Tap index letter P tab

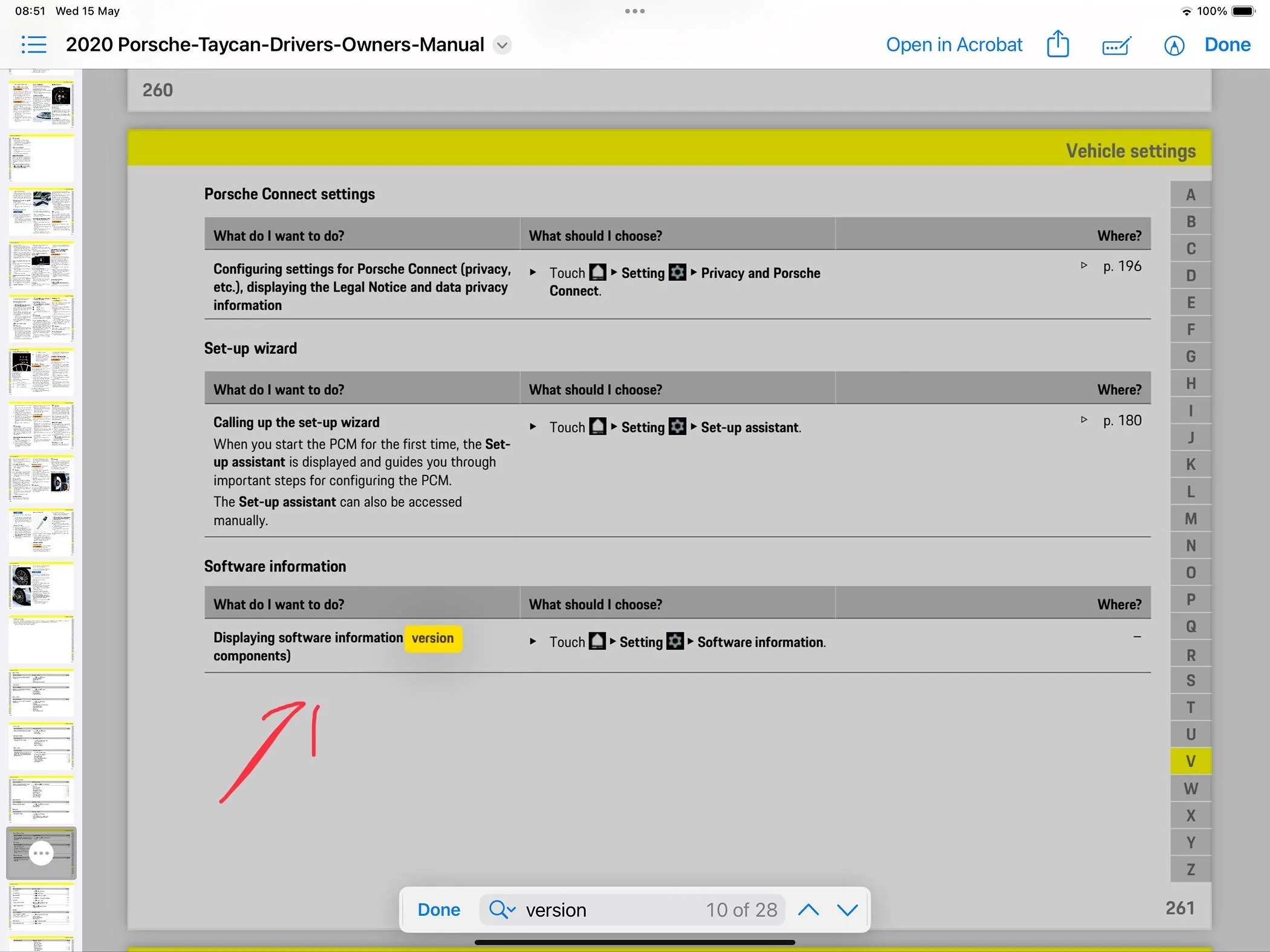coord(1190,599)
